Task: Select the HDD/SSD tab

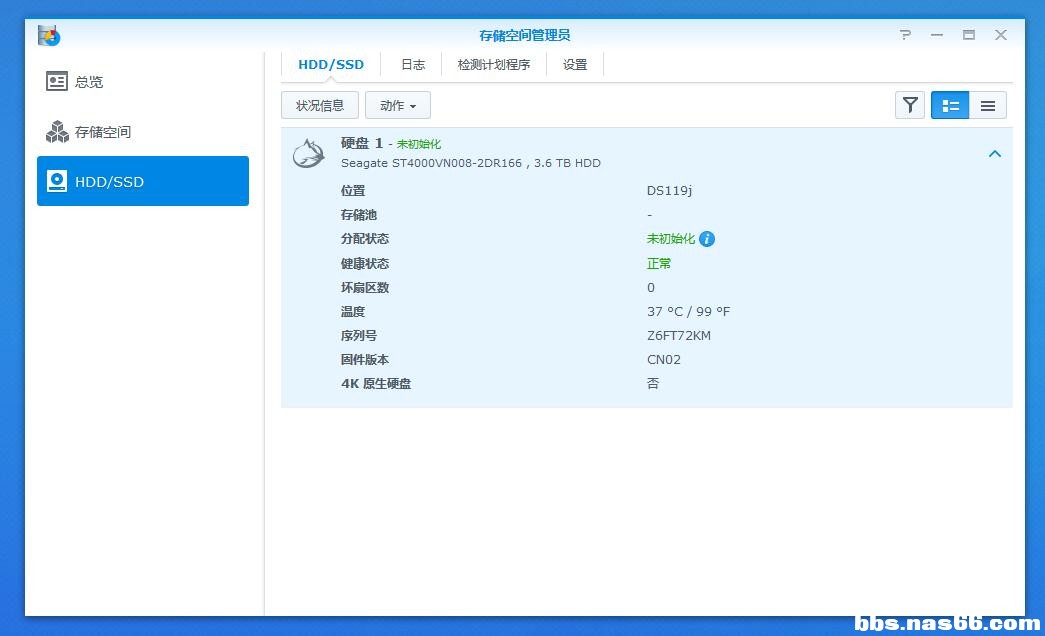Action: [331, 65]
